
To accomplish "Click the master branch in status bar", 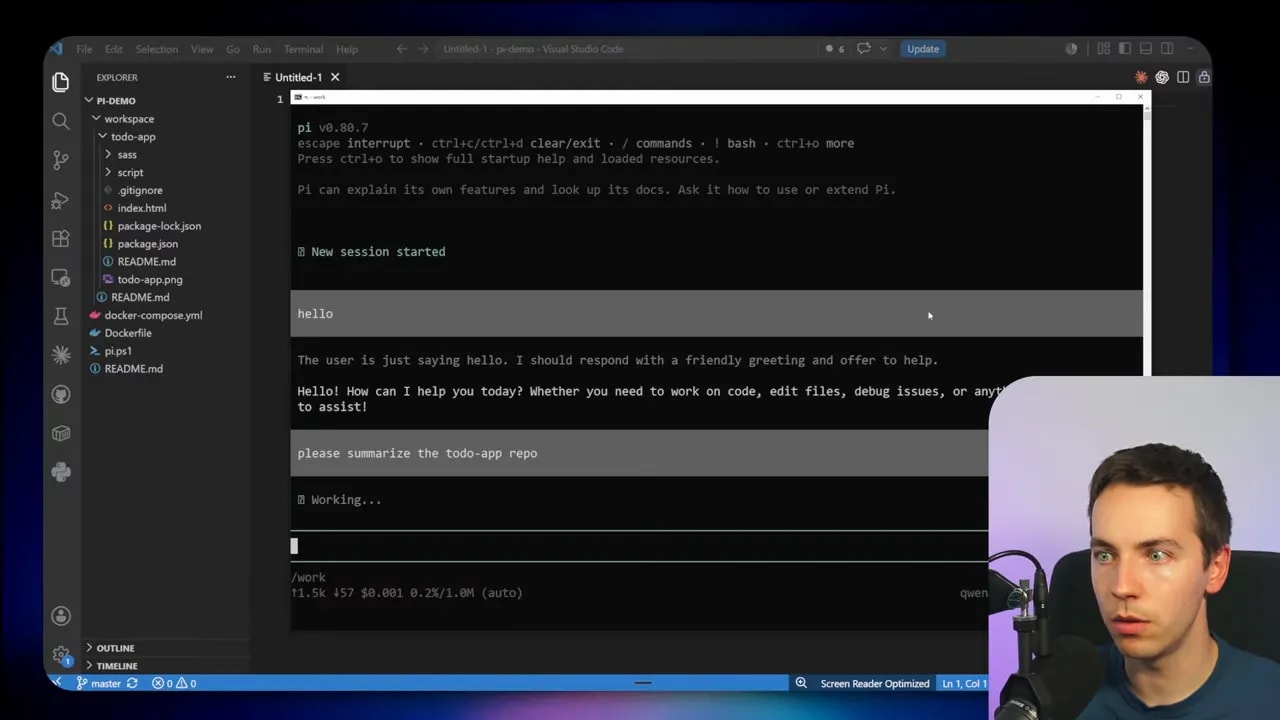I will coord(99,684).
